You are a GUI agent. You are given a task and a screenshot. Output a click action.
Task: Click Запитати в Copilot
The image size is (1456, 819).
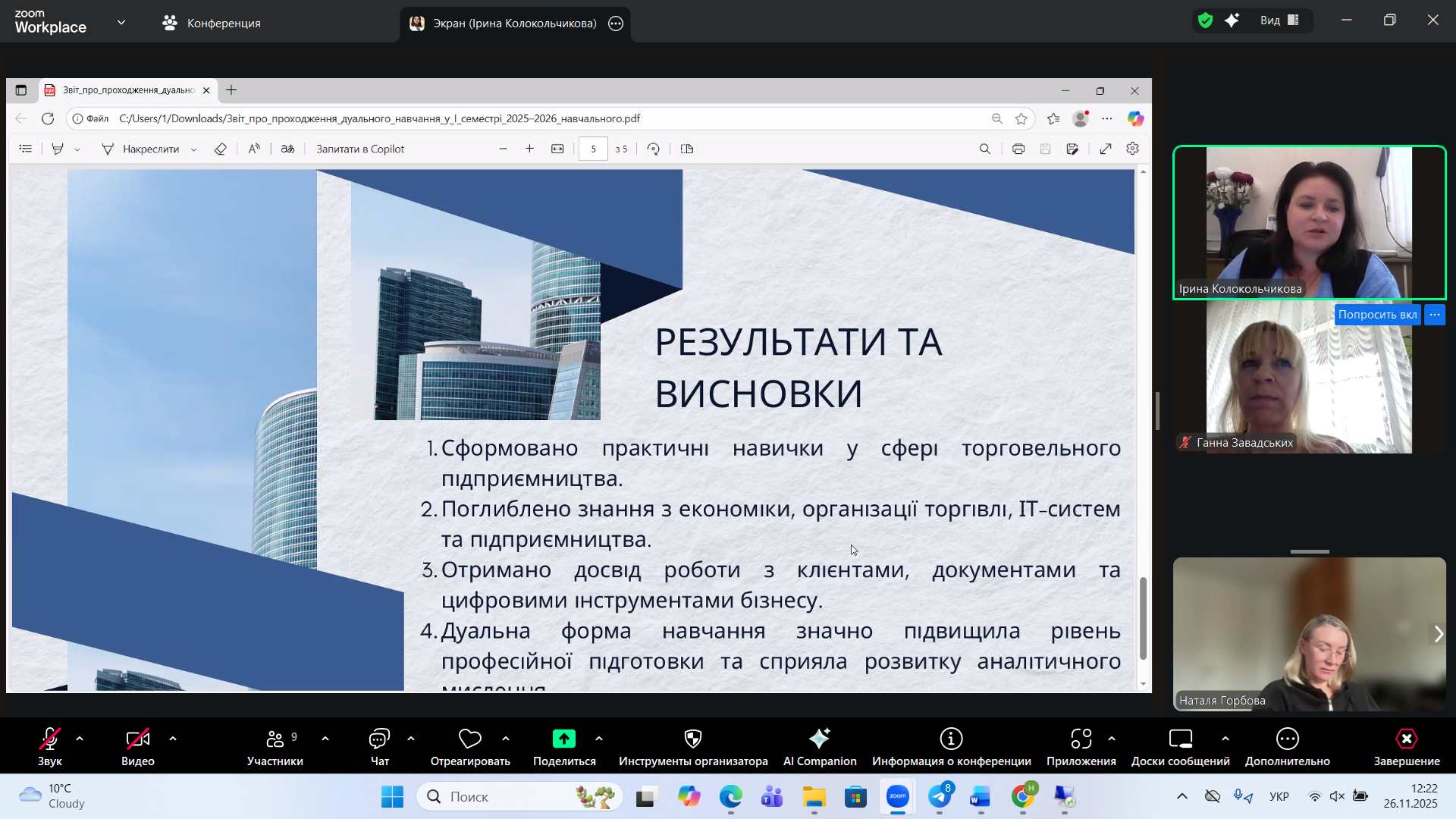pos(359,149)
